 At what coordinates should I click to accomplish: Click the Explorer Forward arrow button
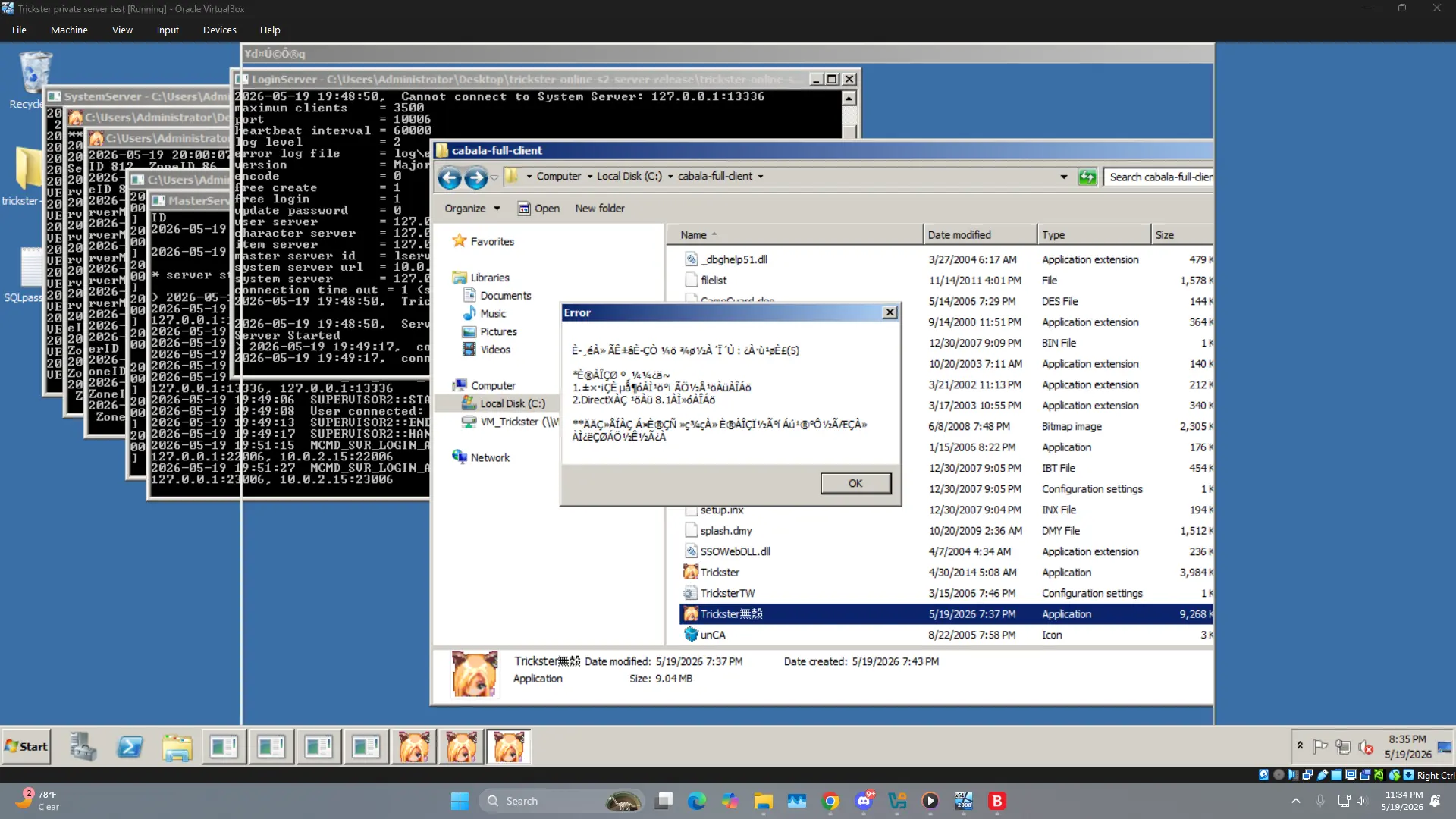click(475, 177)
